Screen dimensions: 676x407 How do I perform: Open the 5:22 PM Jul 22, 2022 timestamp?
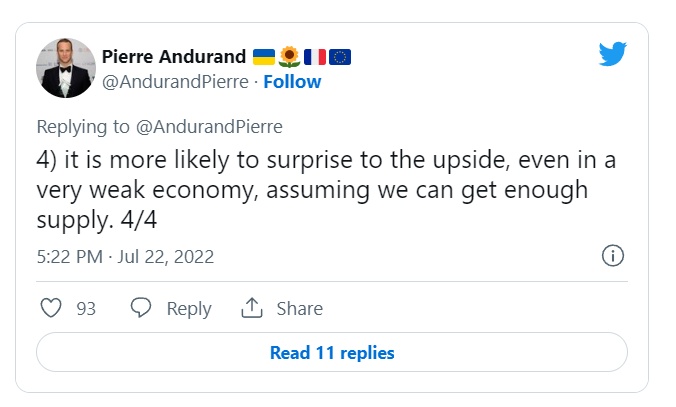click(x=125, y=257)
